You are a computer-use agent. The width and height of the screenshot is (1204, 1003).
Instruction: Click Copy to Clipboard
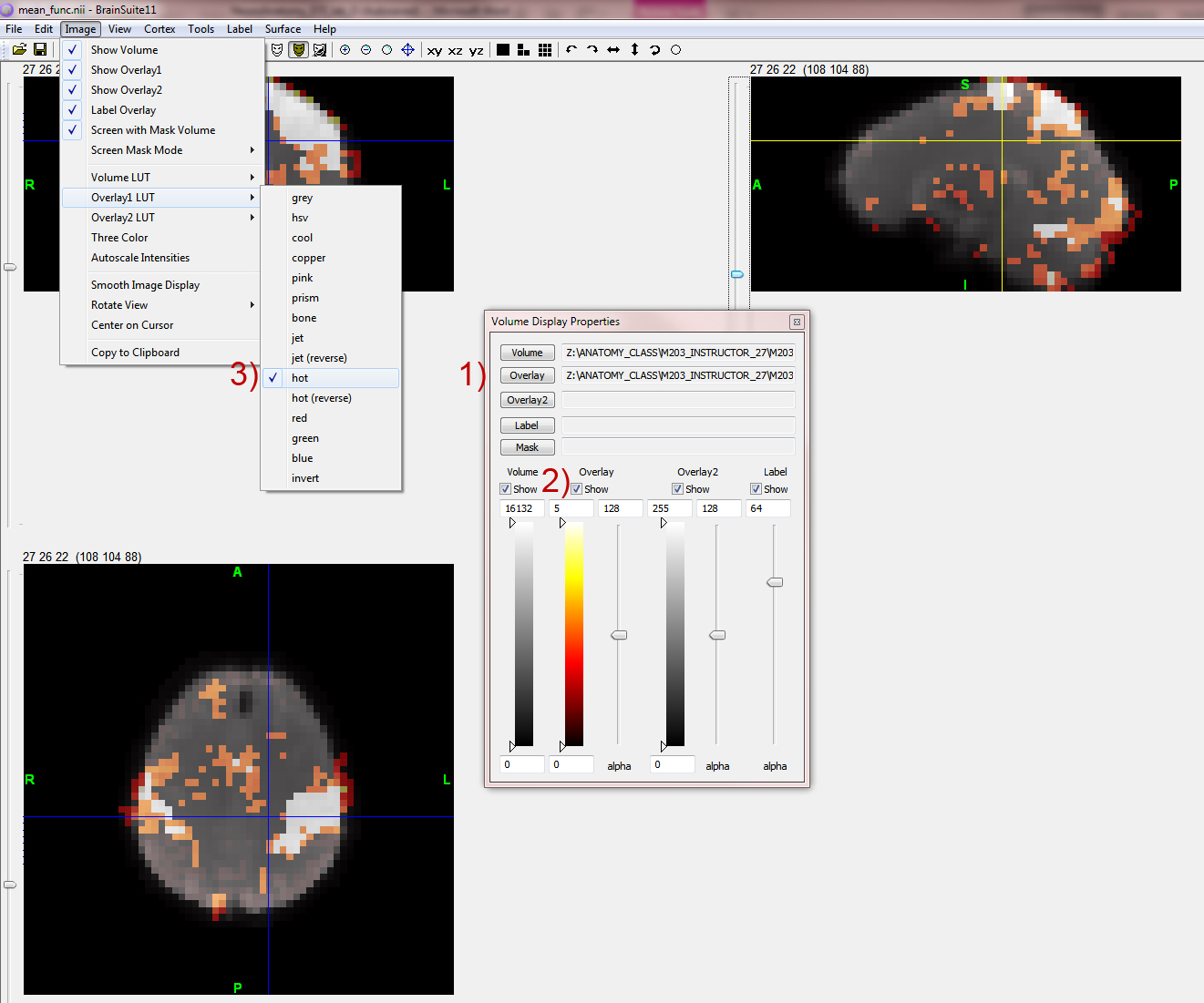click(162, 353)
